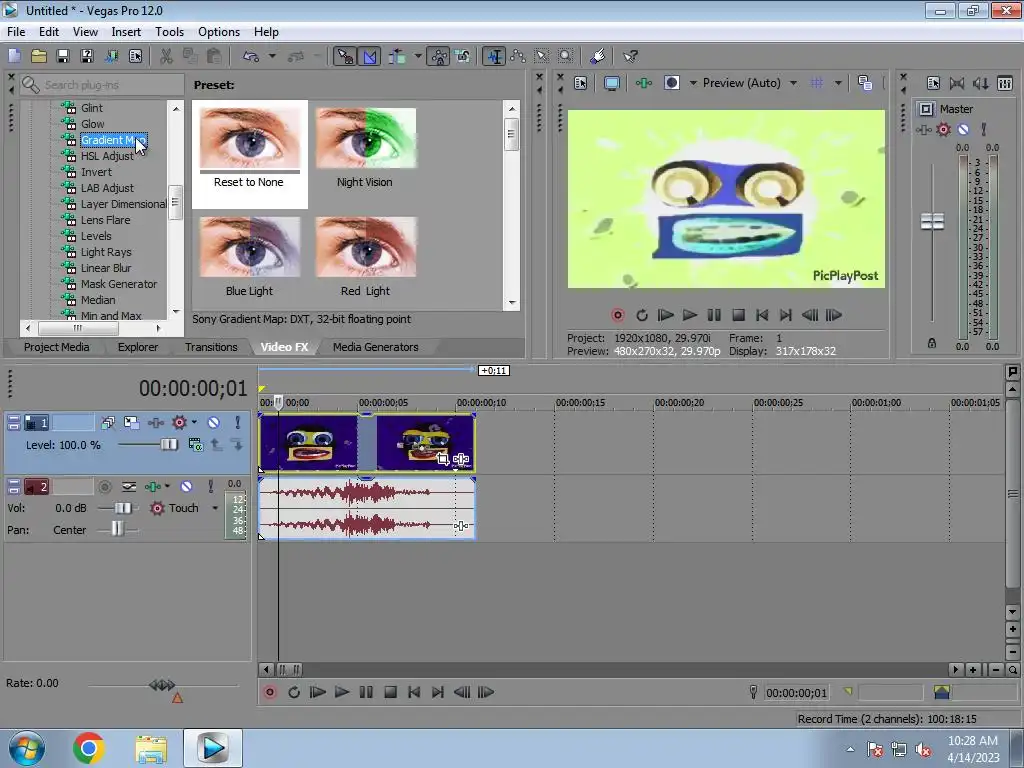Click Pause button in timeline transport bar
This screenshot has height=768, width=1024.
click(x=366, y=692)
